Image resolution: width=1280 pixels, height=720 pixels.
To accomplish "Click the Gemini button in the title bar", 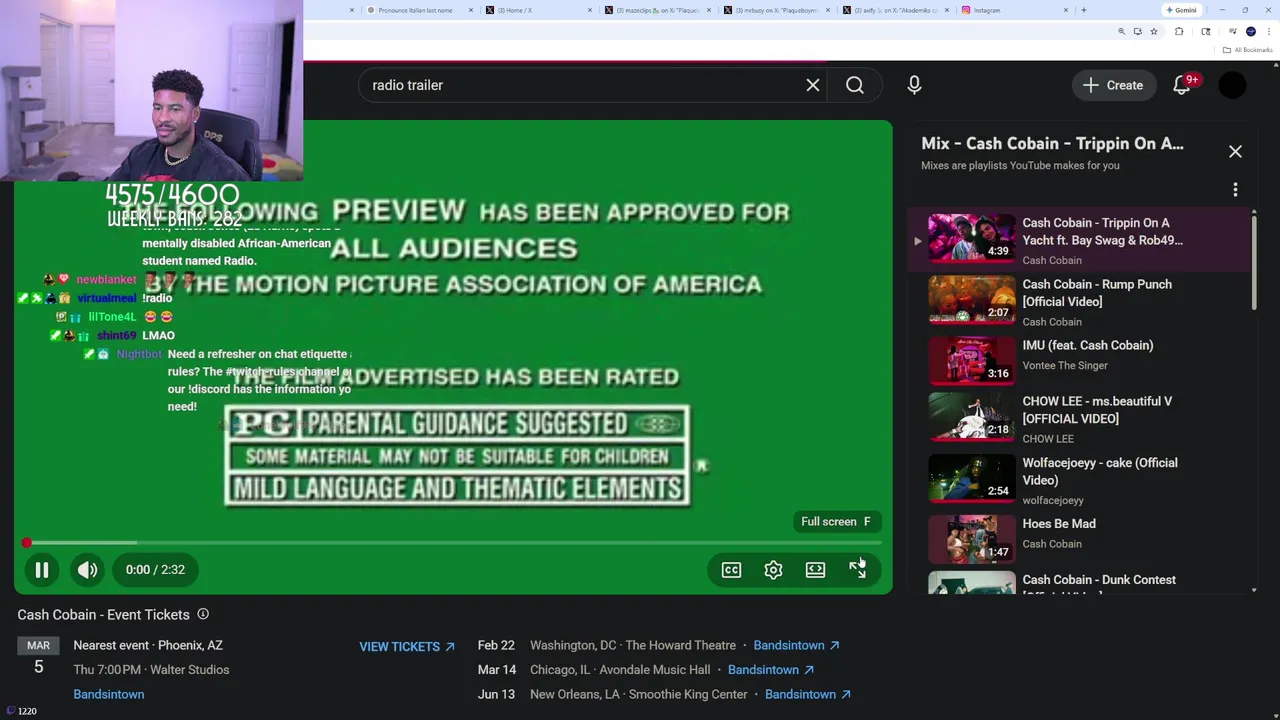I will 1181,10.
